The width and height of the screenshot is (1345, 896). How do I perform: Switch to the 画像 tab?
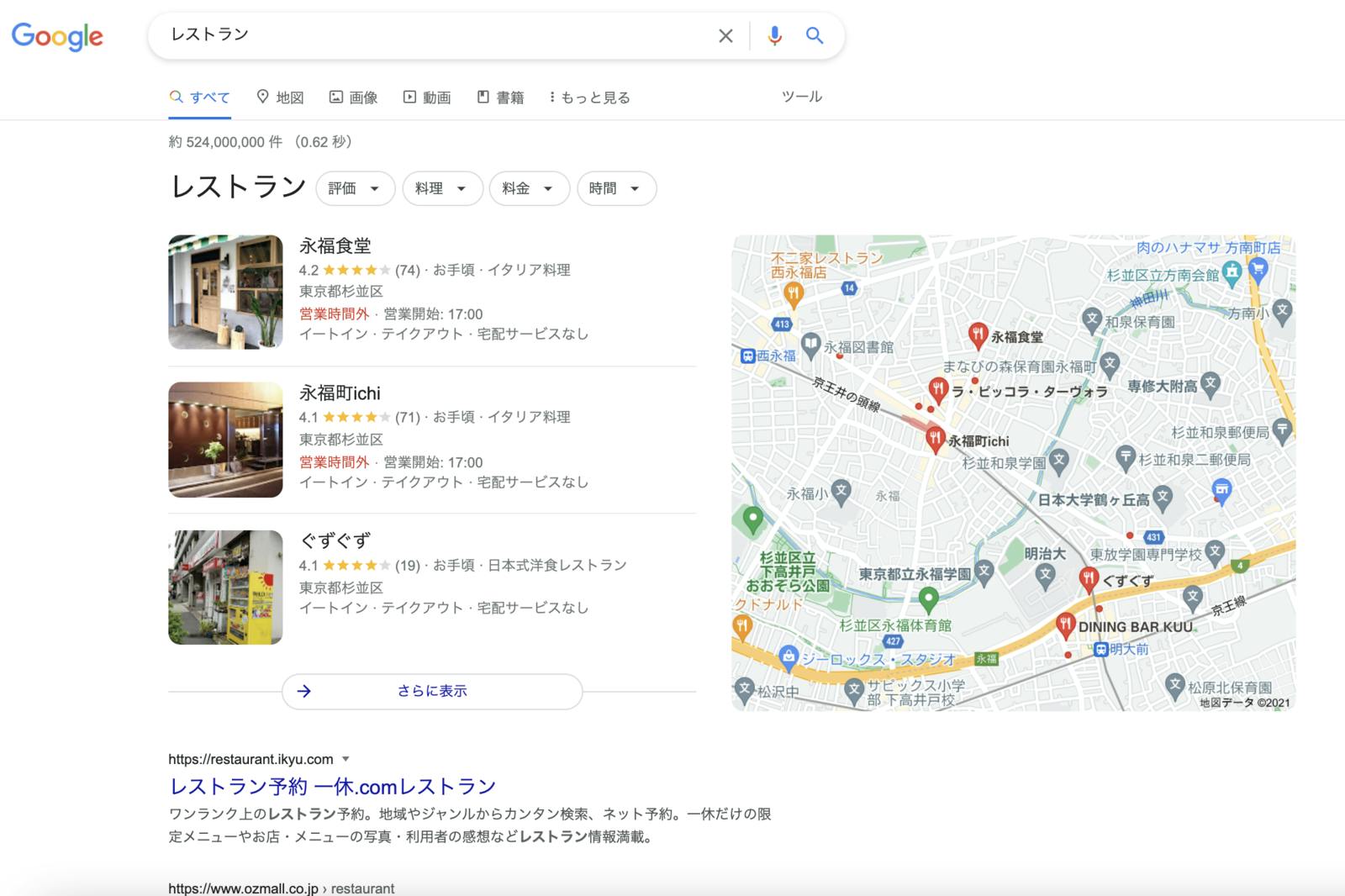pos(353,98)
